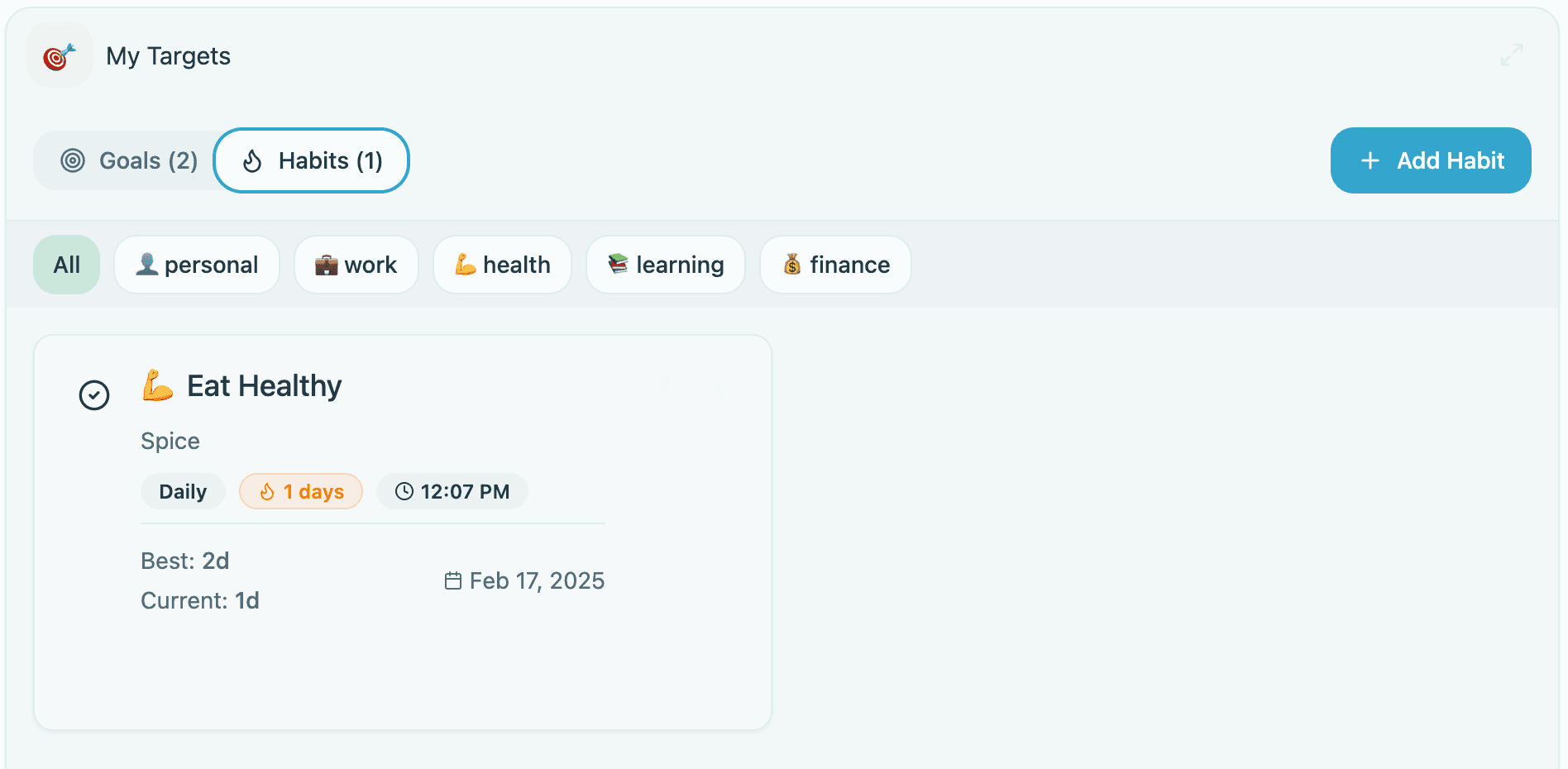Mark the Eat Healthy habit as complete
The image size is (1568, 769).
[93, 395]
